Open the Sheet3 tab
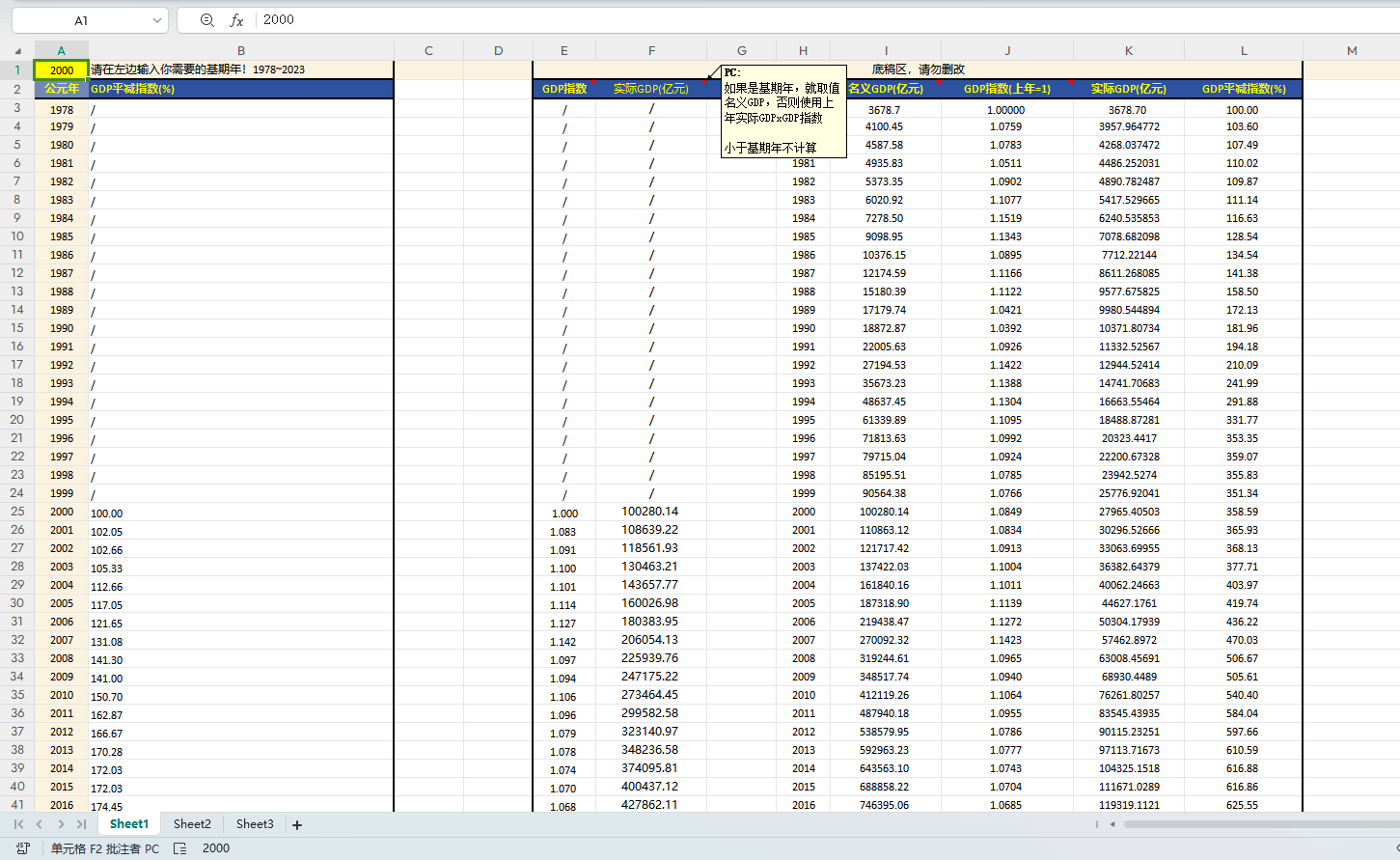 point(255,824)
